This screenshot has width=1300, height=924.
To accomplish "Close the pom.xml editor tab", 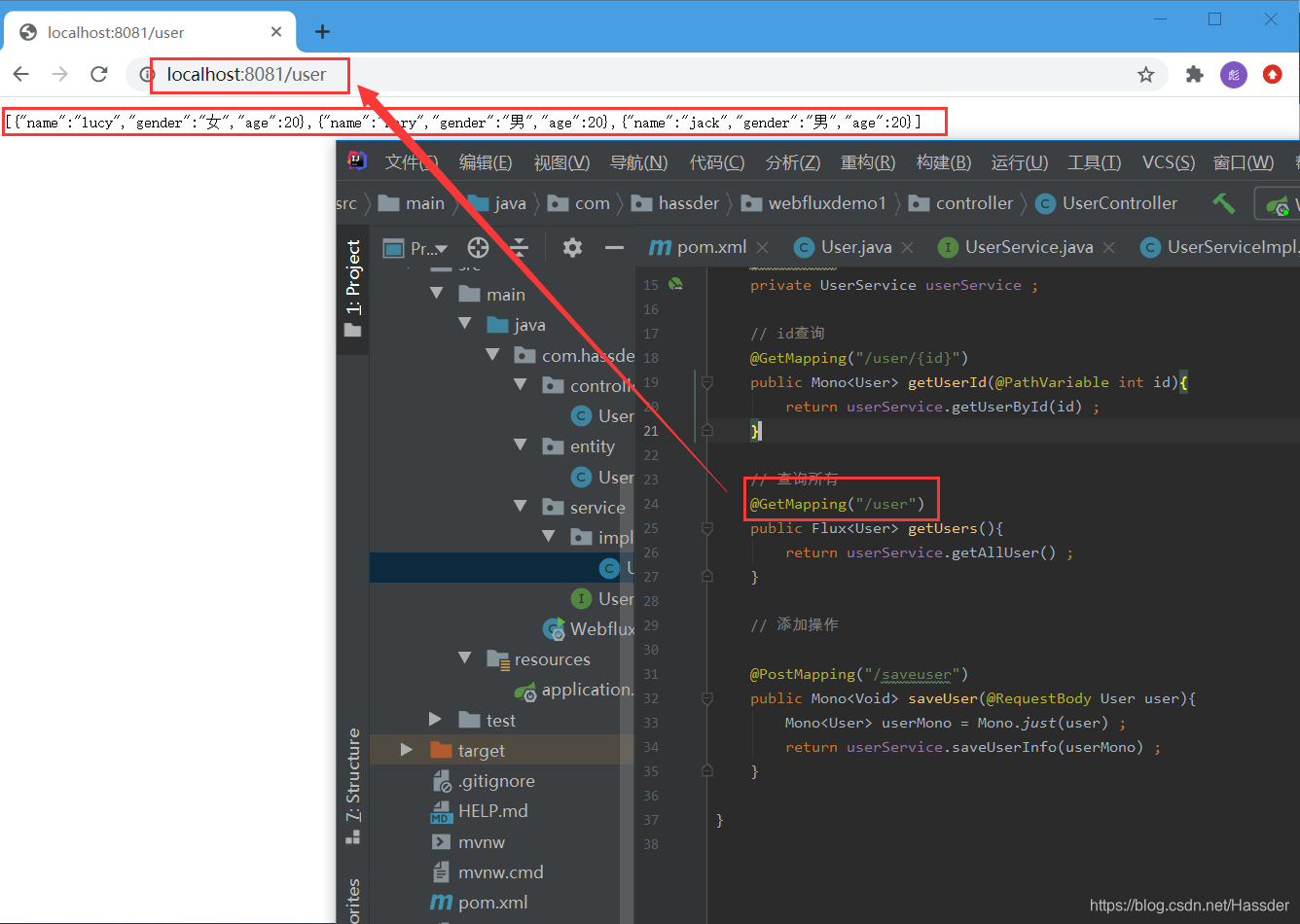I will click(x=762, y=248).
